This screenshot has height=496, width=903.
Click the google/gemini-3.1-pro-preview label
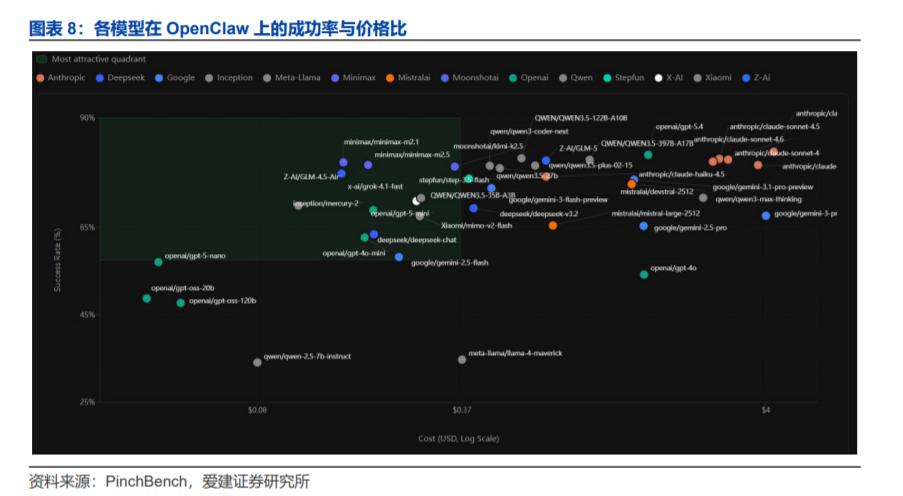coord(762,187)
